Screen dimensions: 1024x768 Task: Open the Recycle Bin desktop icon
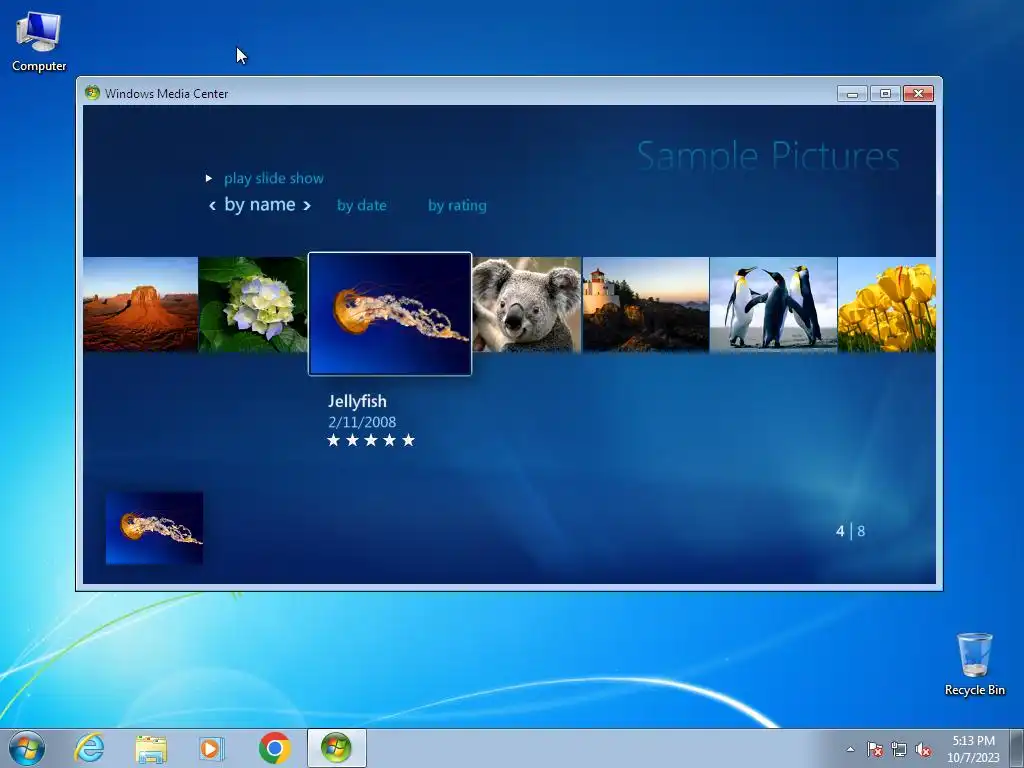(x=974, y=664)
